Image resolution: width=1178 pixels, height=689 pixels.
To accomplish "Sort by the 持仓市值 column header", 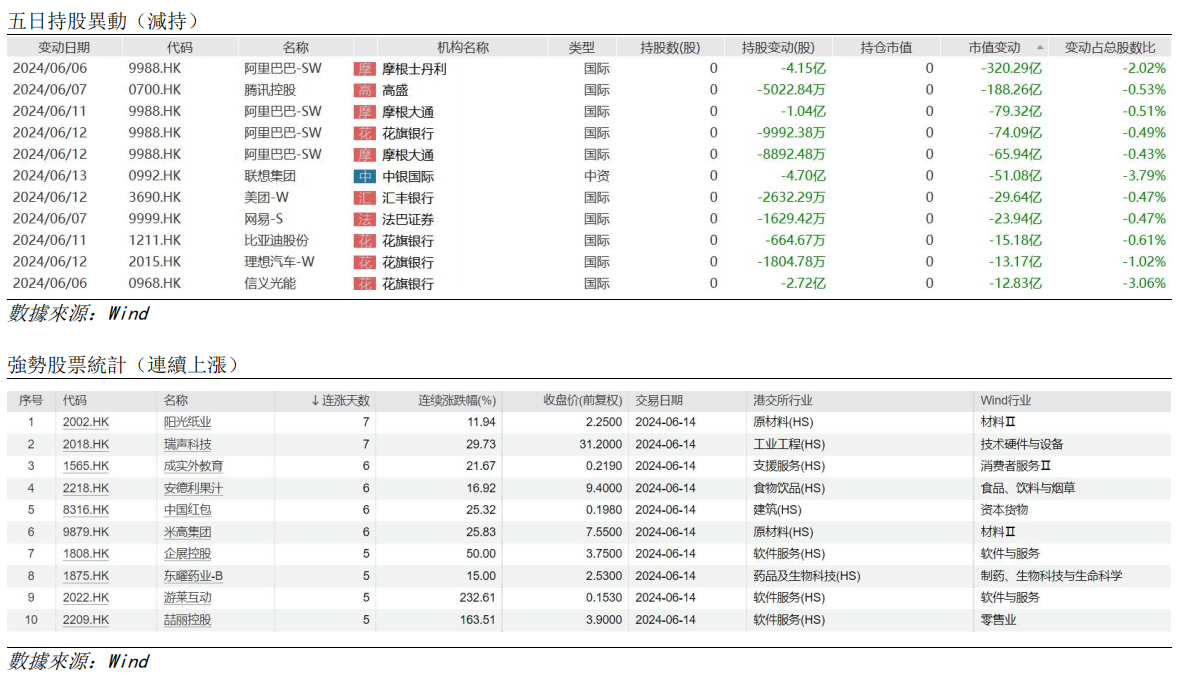I will click(887, 47).
